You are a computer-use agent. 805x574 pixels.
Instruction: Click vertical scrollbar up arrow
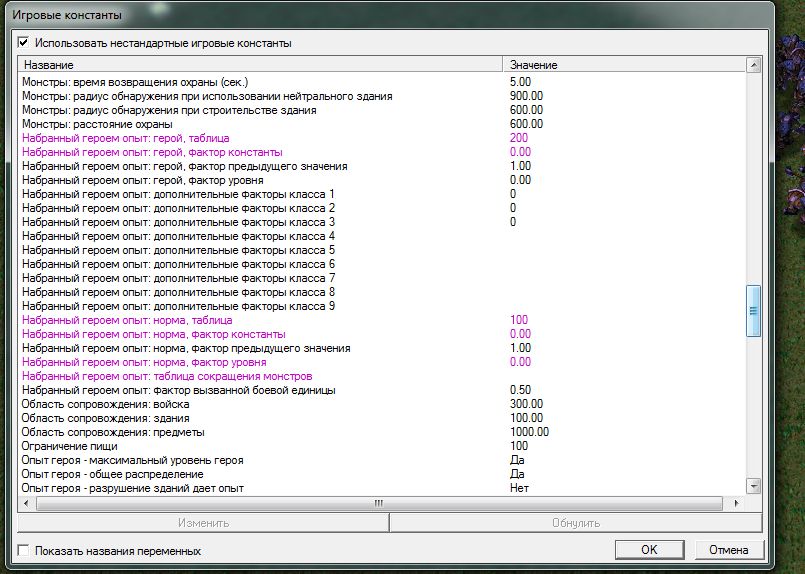(753, 65)
